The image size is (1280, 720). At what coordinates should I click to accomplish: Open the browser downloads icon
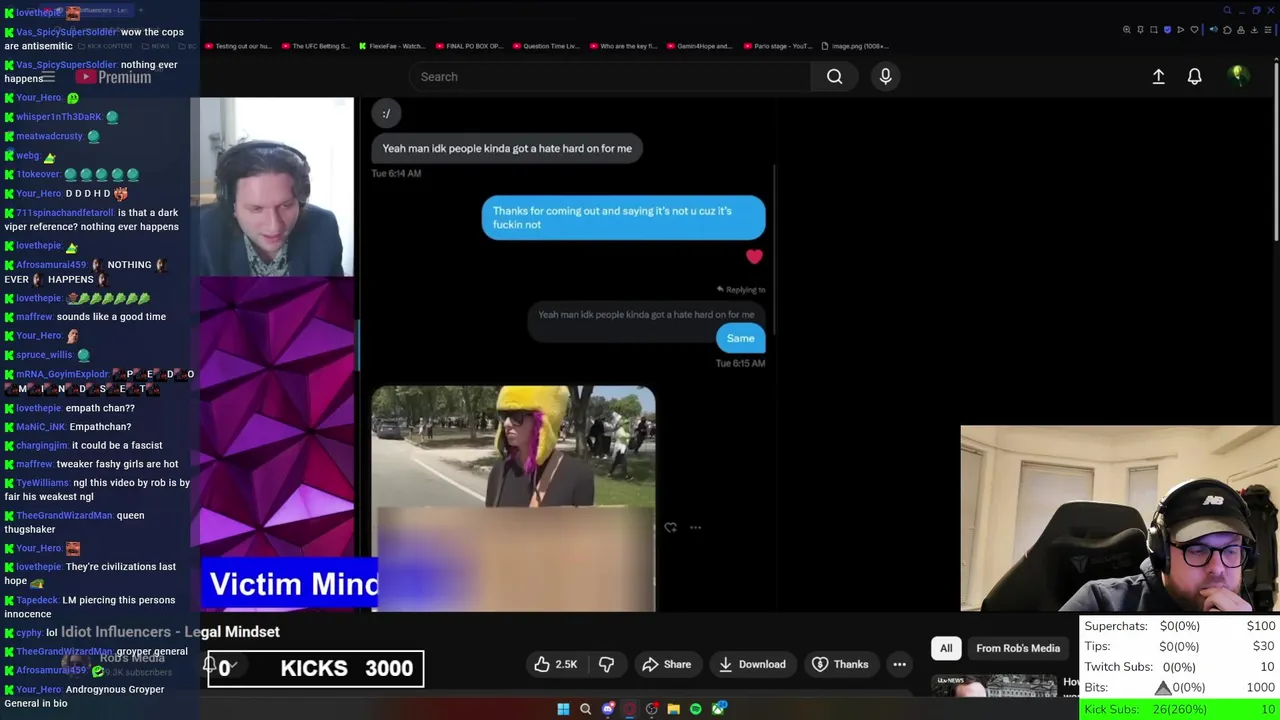click(1254, 30)
